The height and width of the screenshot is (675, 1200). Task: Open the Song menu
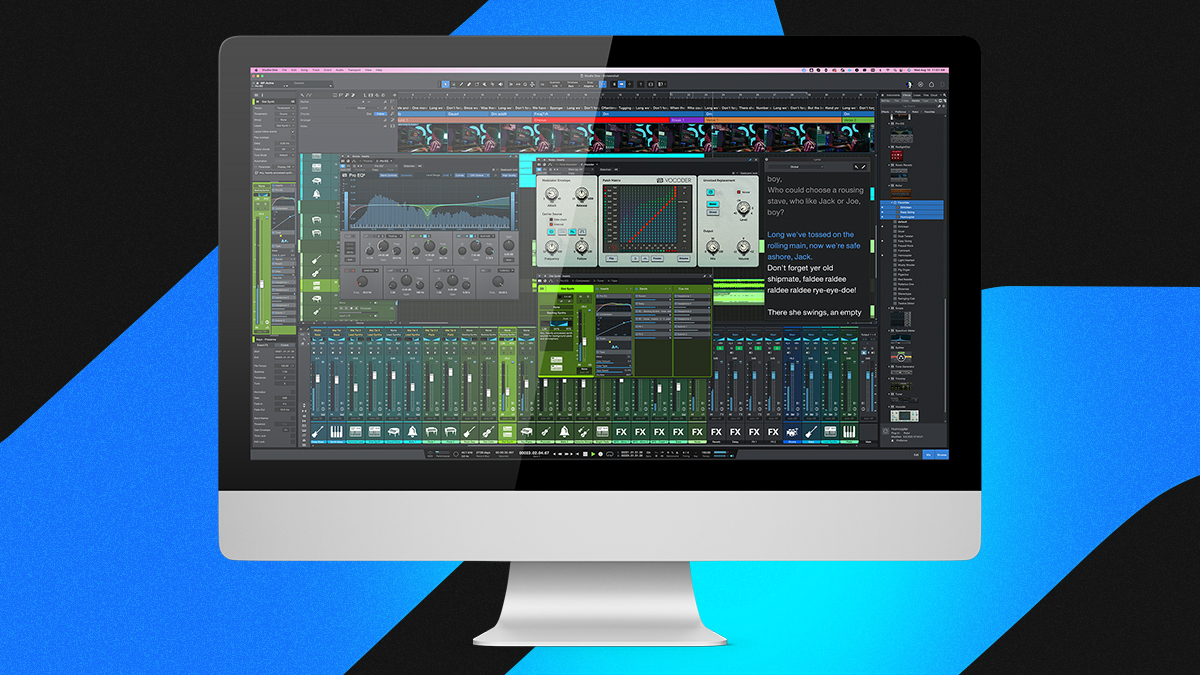[305, 70]
